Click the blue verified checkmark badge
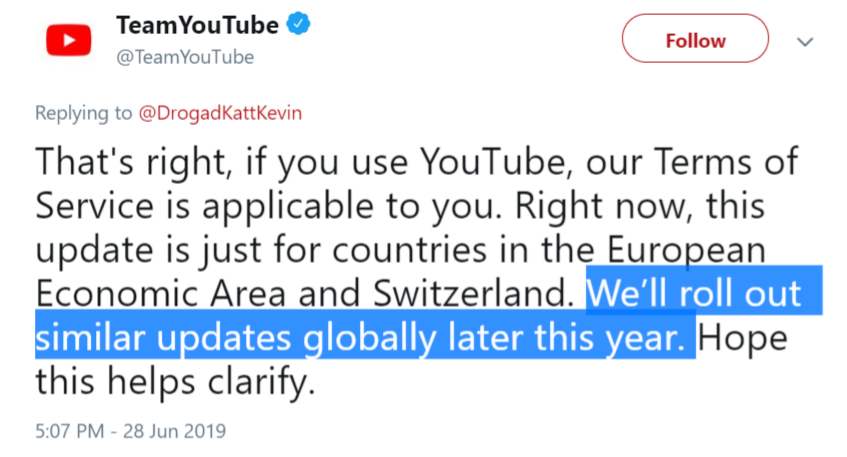847x457 pixels. click(298, 24)
